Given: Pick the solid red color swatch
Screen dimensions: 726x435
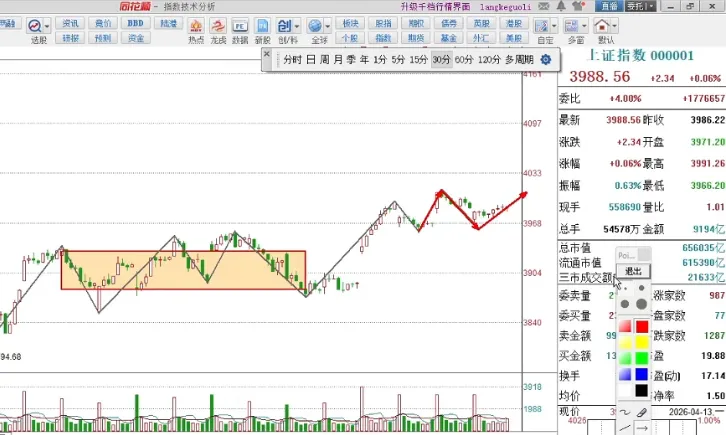Looking at the screenshot, I should coord(642,327).
